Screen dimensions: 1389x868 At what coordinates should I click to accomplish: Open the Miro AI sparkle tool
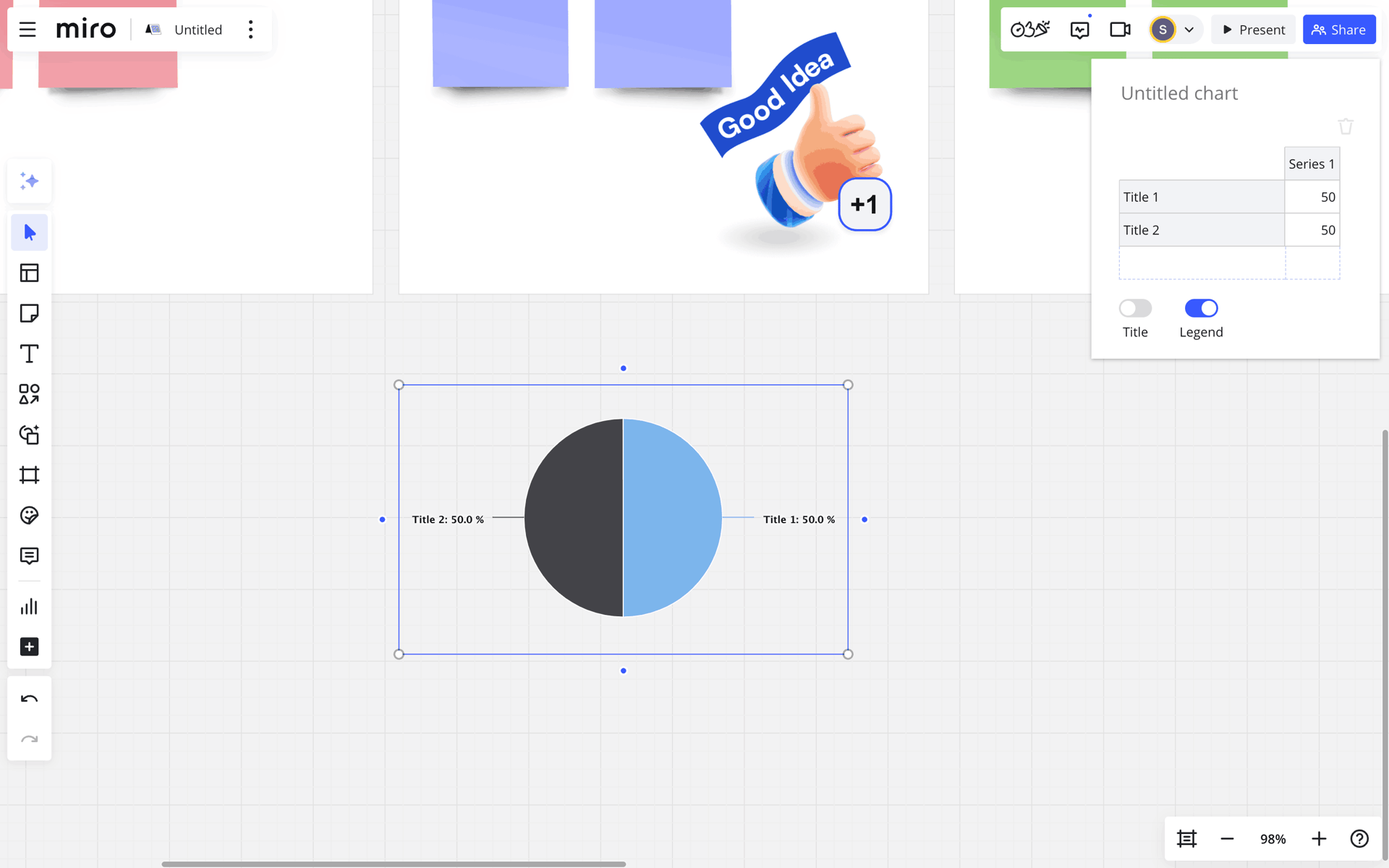pos(30,181)
